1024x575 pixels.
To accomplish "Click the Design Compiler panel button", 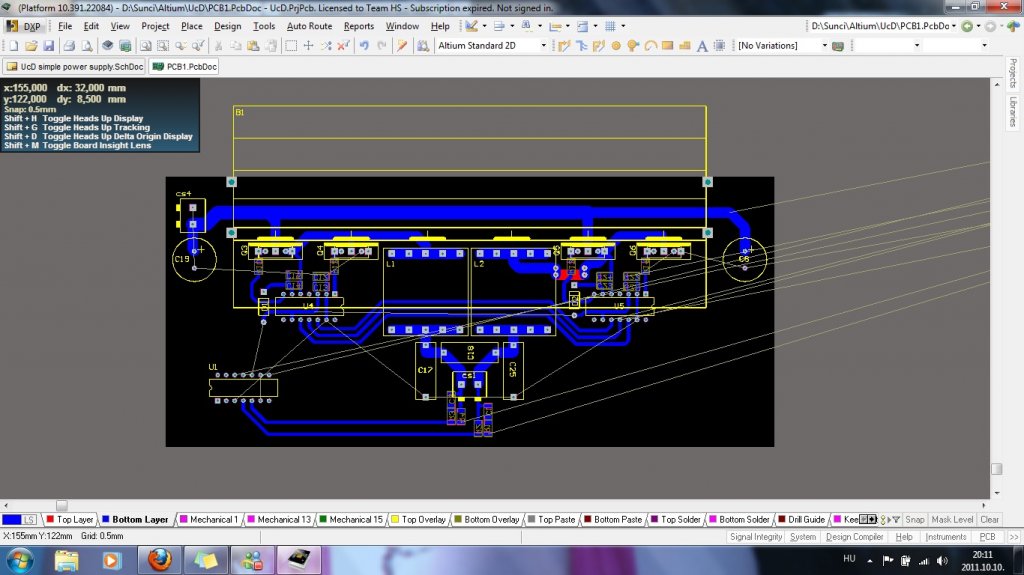I will point(854,537).
